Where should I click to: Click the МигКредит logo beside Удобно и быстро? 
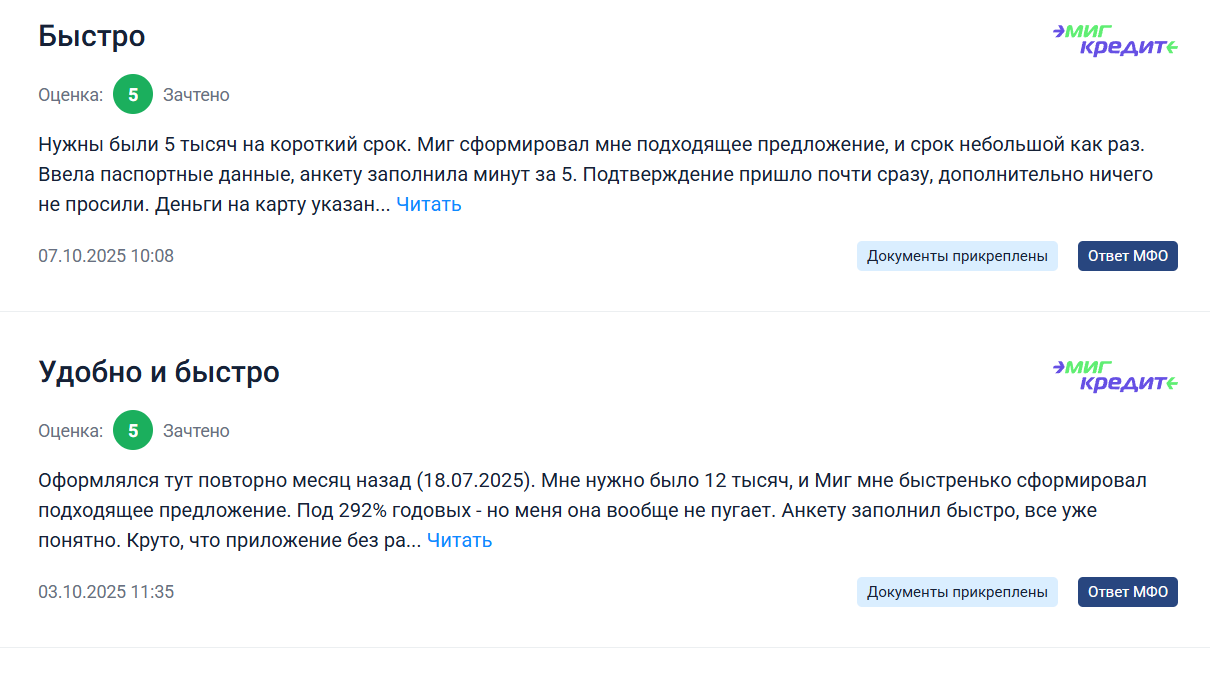coord(1115,375)
